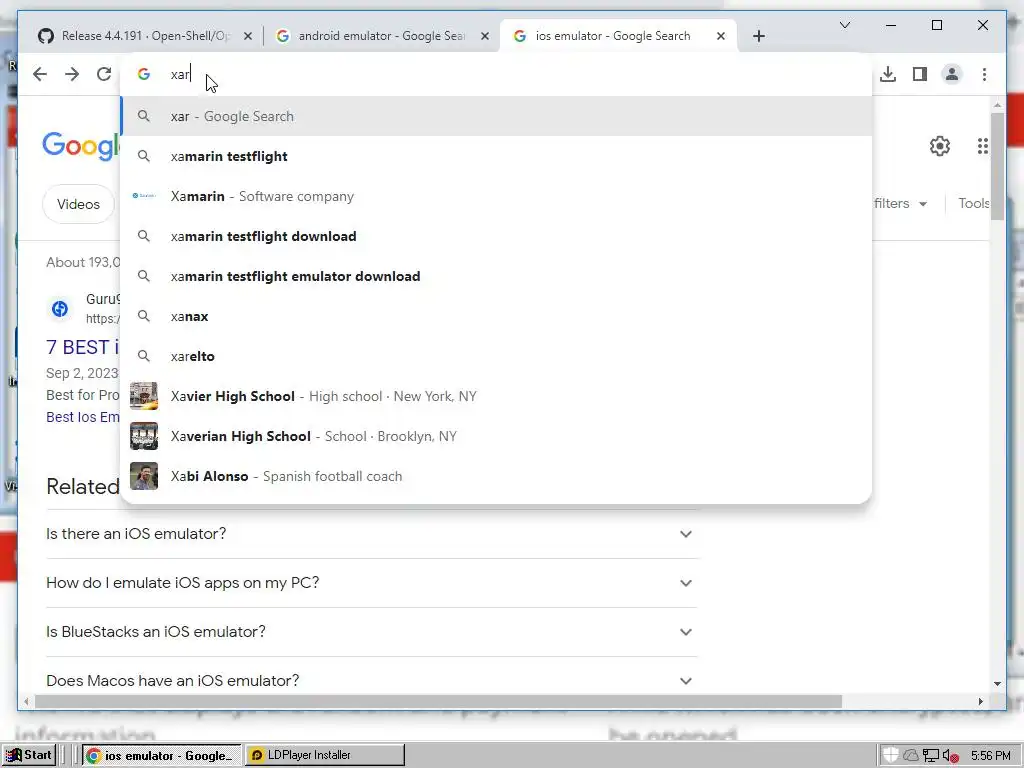Close the Open-Shell release tab

tap(248, 36)
